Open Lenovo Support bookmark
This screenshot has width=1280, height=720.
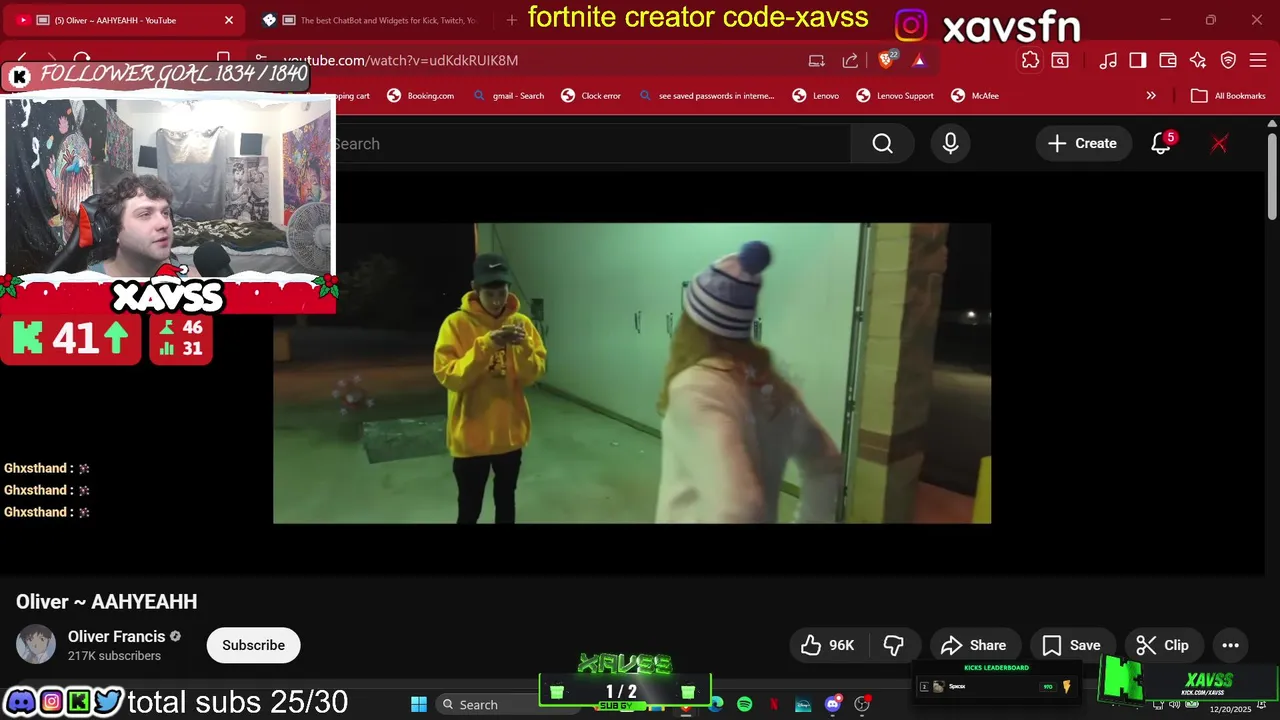[895, 96]
